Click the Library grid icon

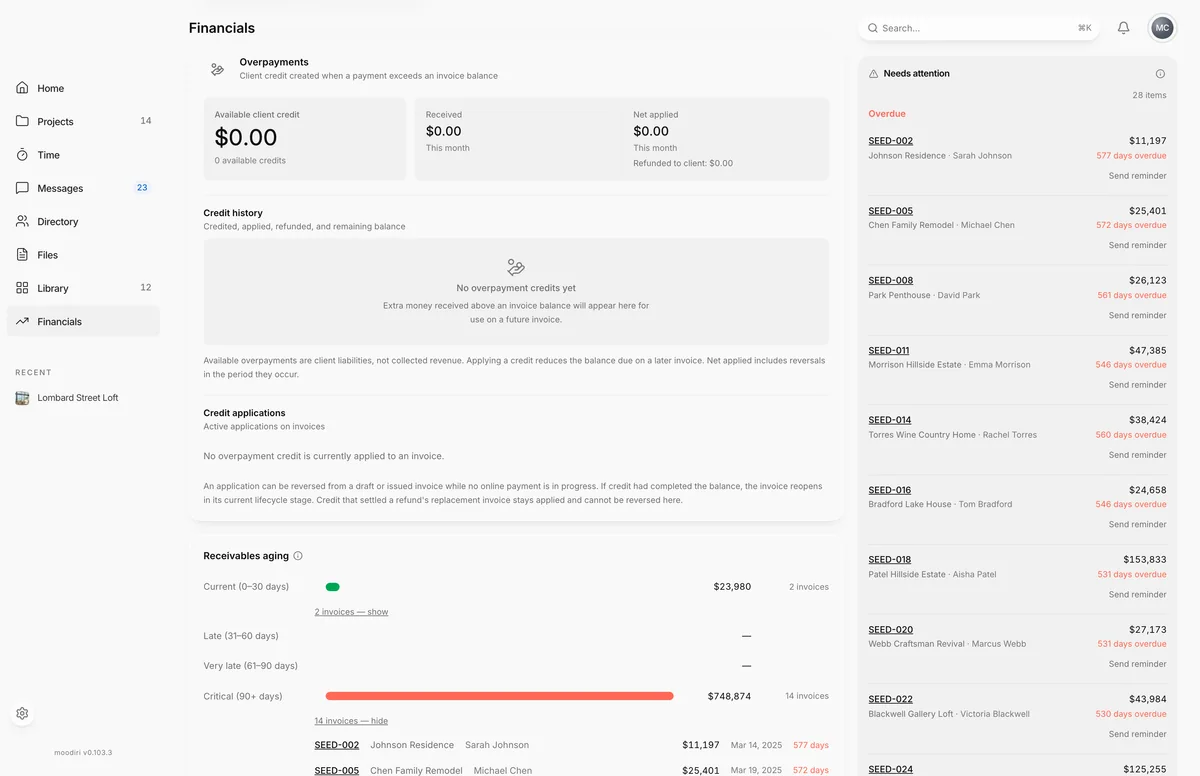[x=22, y=288]
